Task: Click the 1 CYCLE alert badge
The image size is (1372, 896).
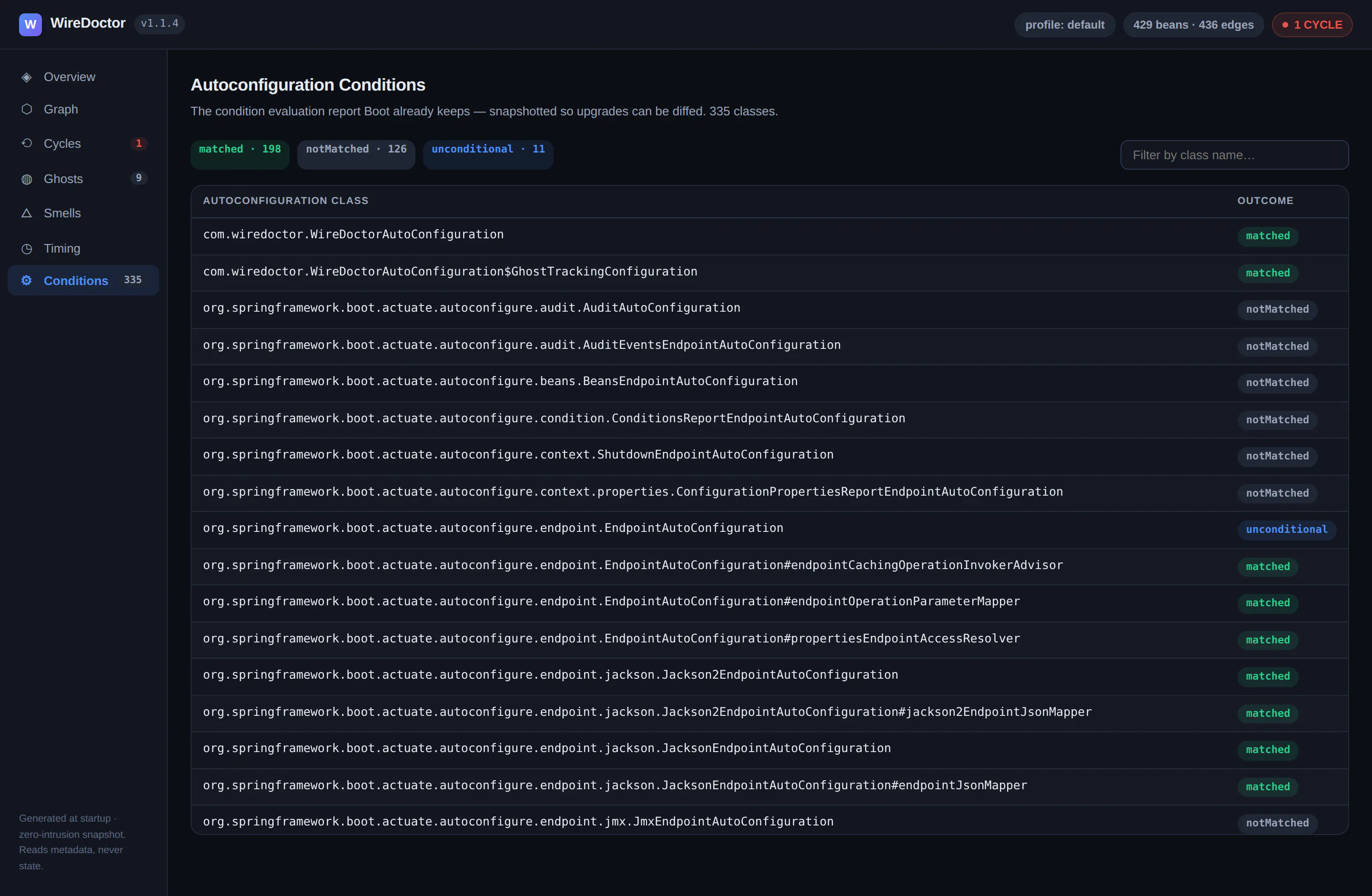Action: pos(1312,25)
